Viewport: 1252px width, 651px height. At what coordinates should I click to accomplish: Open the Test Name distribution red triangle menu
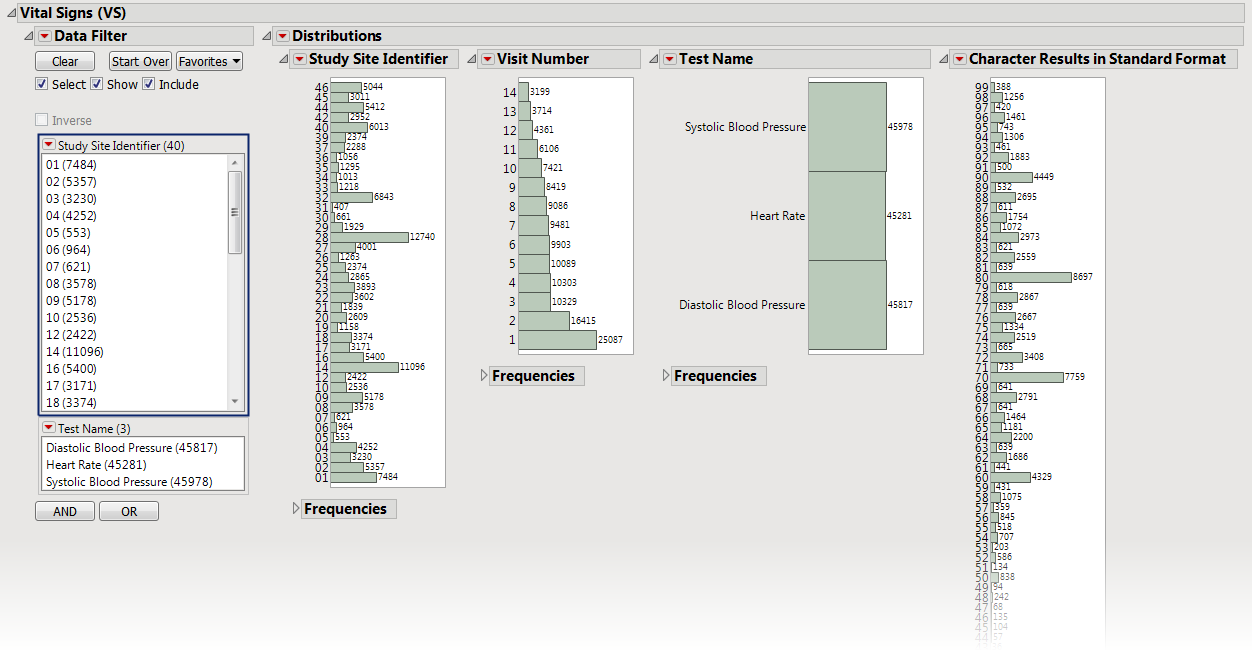[x=669, y=60]
